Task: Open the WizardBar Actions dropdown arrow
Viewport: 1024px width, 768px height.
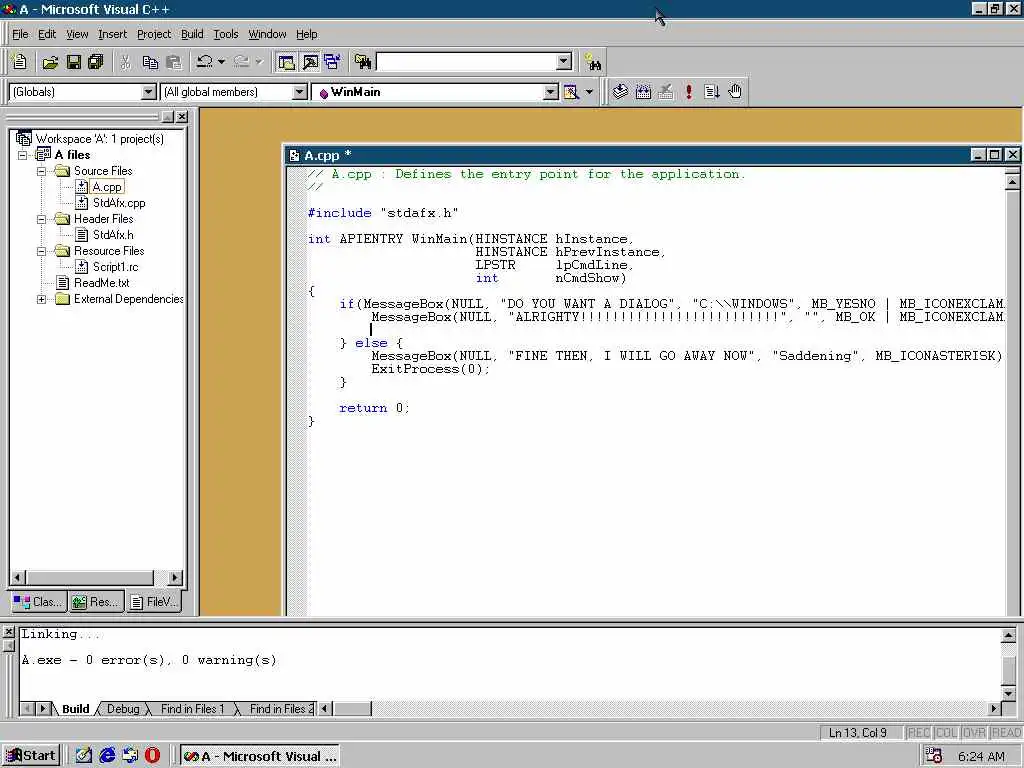Action: coord(589,92)
